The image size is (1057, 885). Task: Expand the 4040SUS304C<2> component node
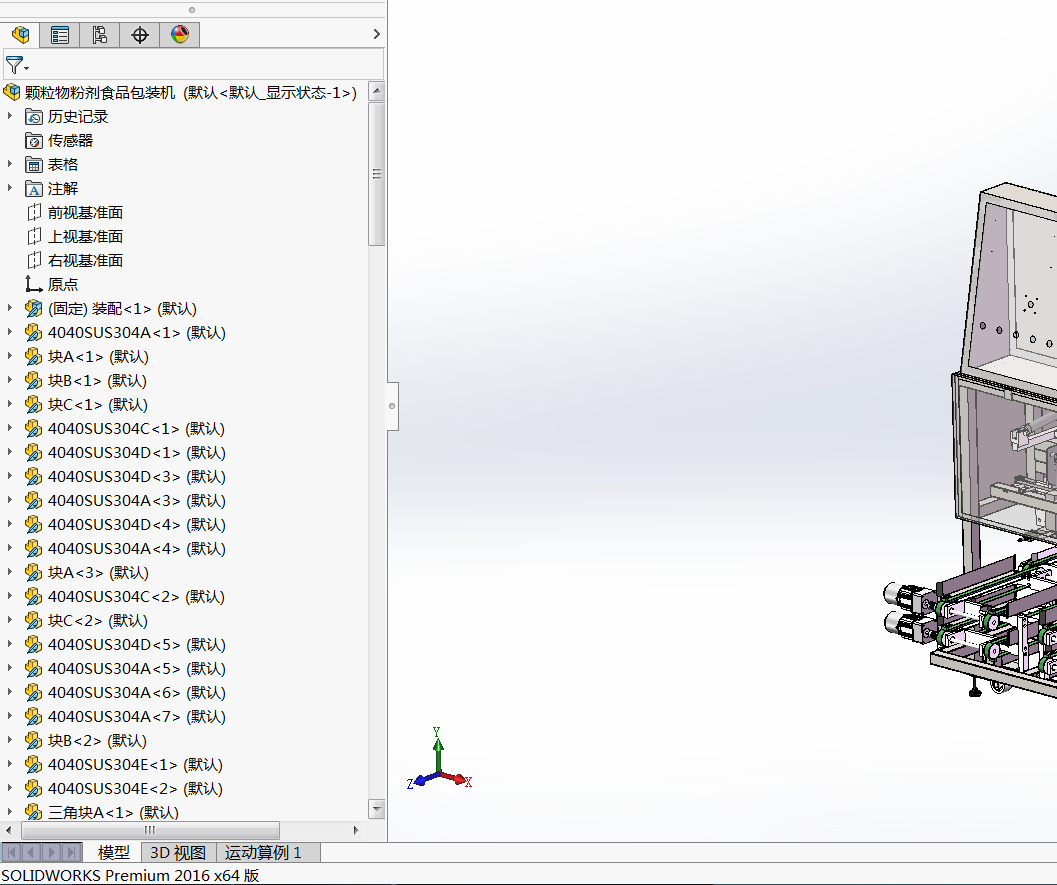[9, 596]
